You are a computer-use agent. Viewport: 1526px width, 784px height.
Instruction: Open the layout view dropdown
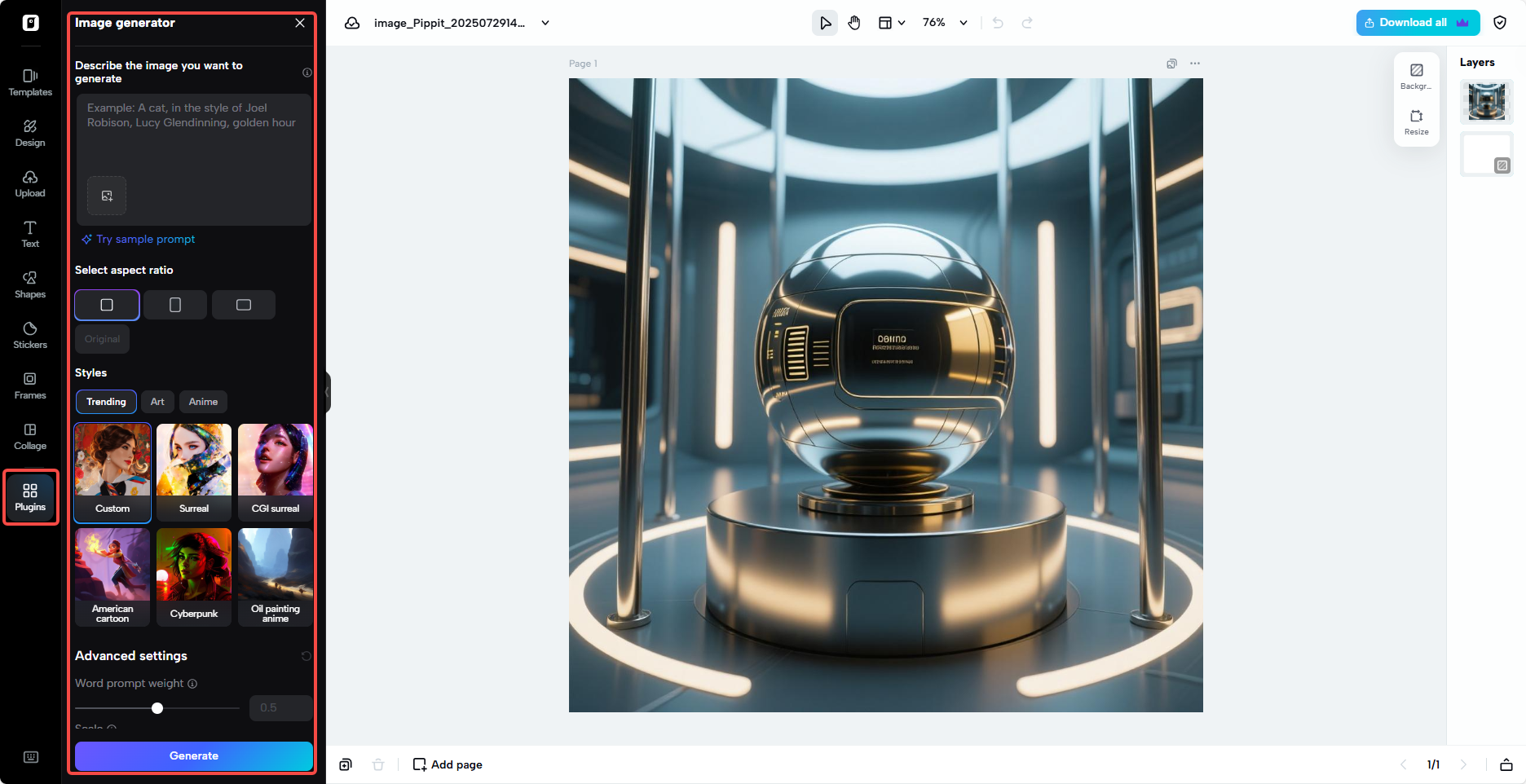tap(892, 23)
